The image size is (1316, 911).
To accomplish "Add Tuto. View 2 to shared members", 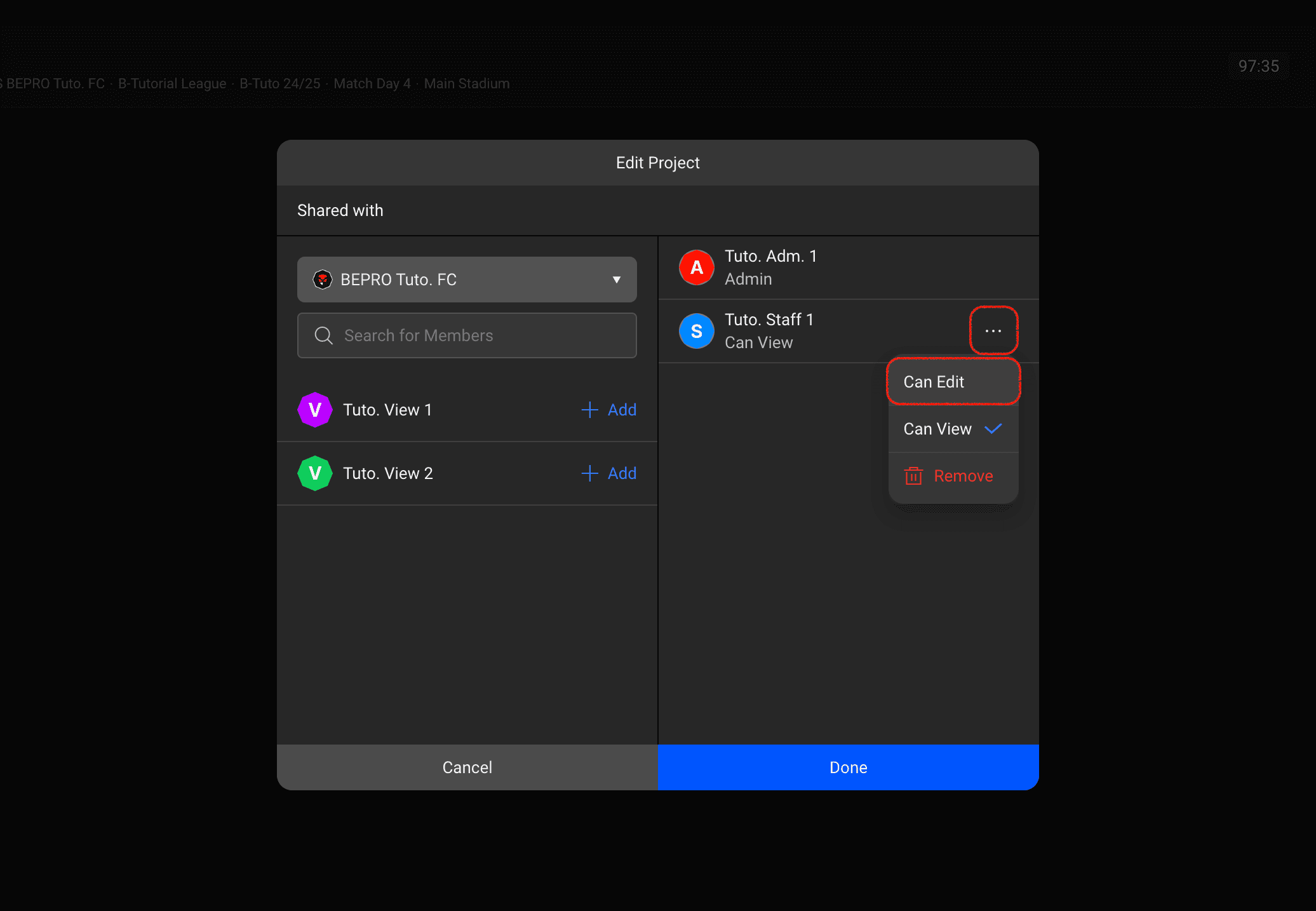I will click(609, 473).
